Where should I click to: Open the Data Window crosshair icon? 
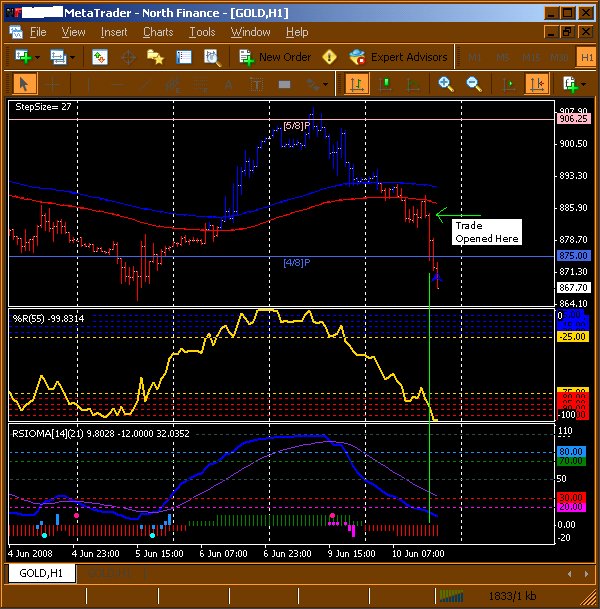[128, 57]
